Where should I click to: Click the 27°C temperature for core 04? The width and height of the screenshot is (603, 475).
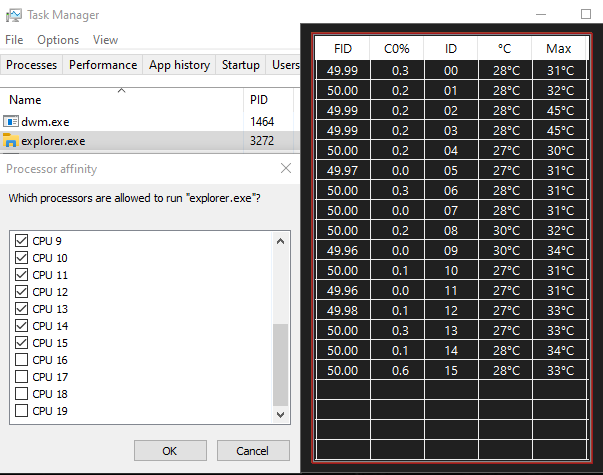[506, 150]
